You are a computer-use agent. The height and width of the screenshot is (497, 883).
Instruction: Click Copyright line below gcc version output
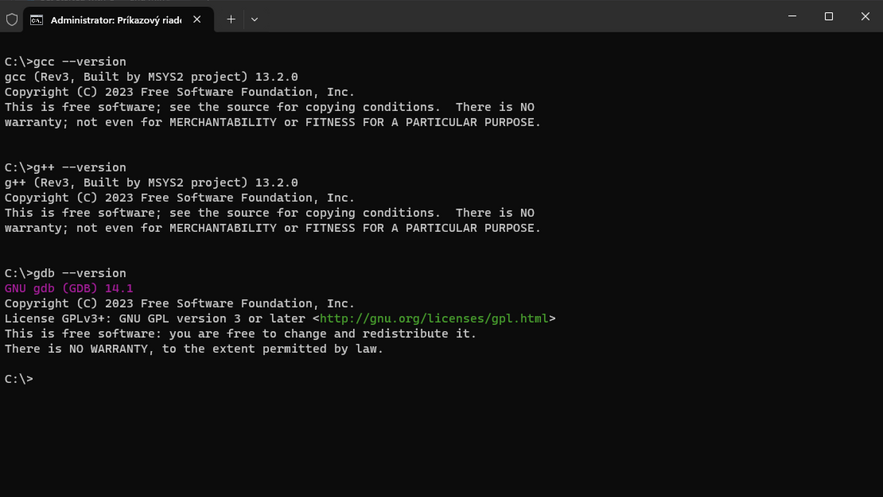click(x=180, y=92)
